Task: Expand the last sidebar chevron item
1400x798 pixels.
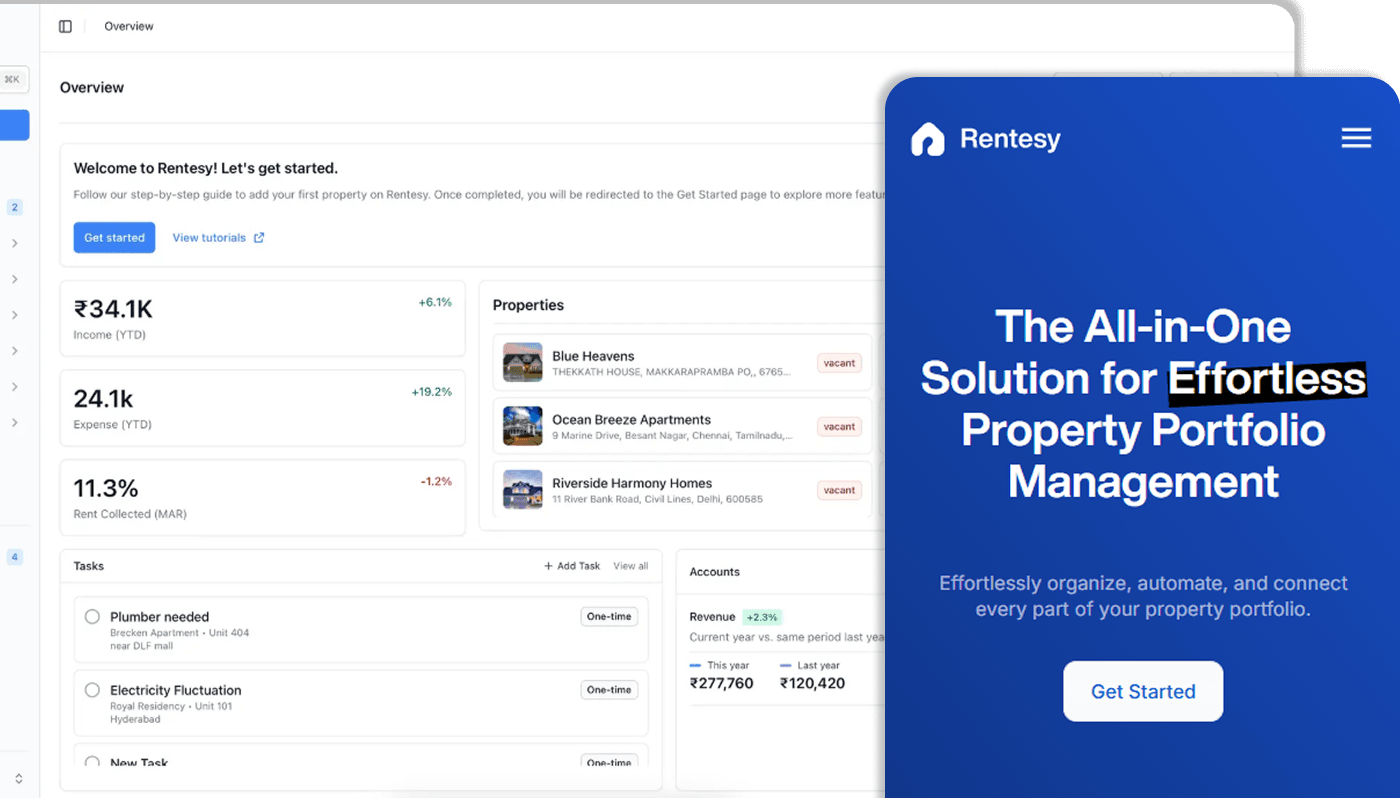Action: pyautogui.click(x=15, y=423)
